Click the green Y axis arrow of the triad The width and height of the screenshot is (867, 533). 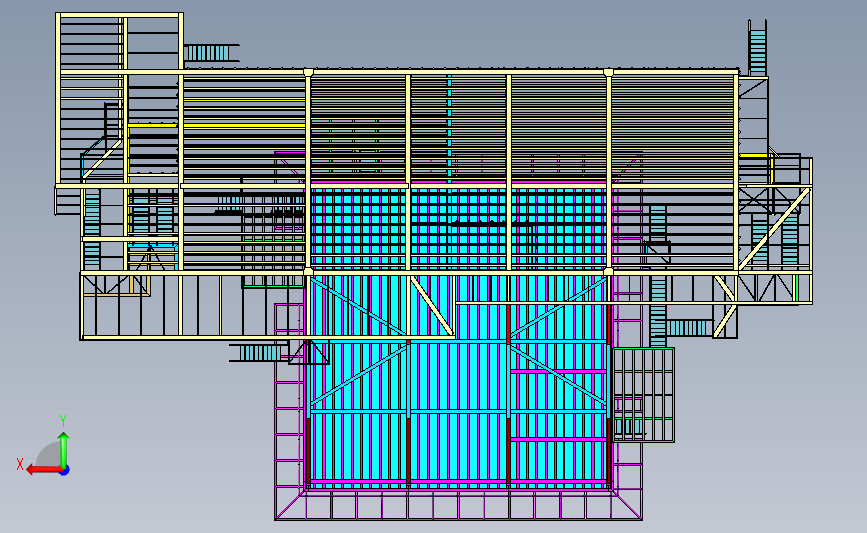[x=64, y=450]
